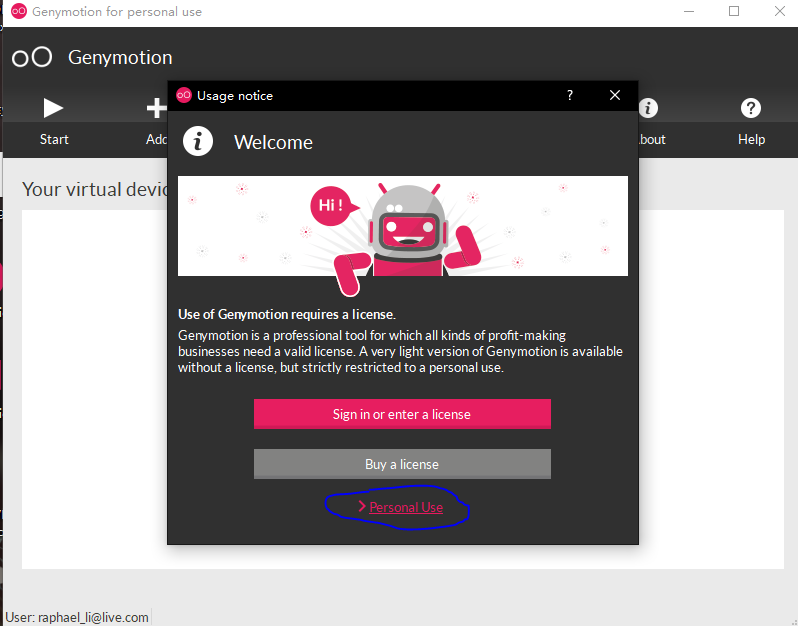Click the Genymotion title bar app icon
The height and width of the screenshot is (626, 798).
point(19,11)
